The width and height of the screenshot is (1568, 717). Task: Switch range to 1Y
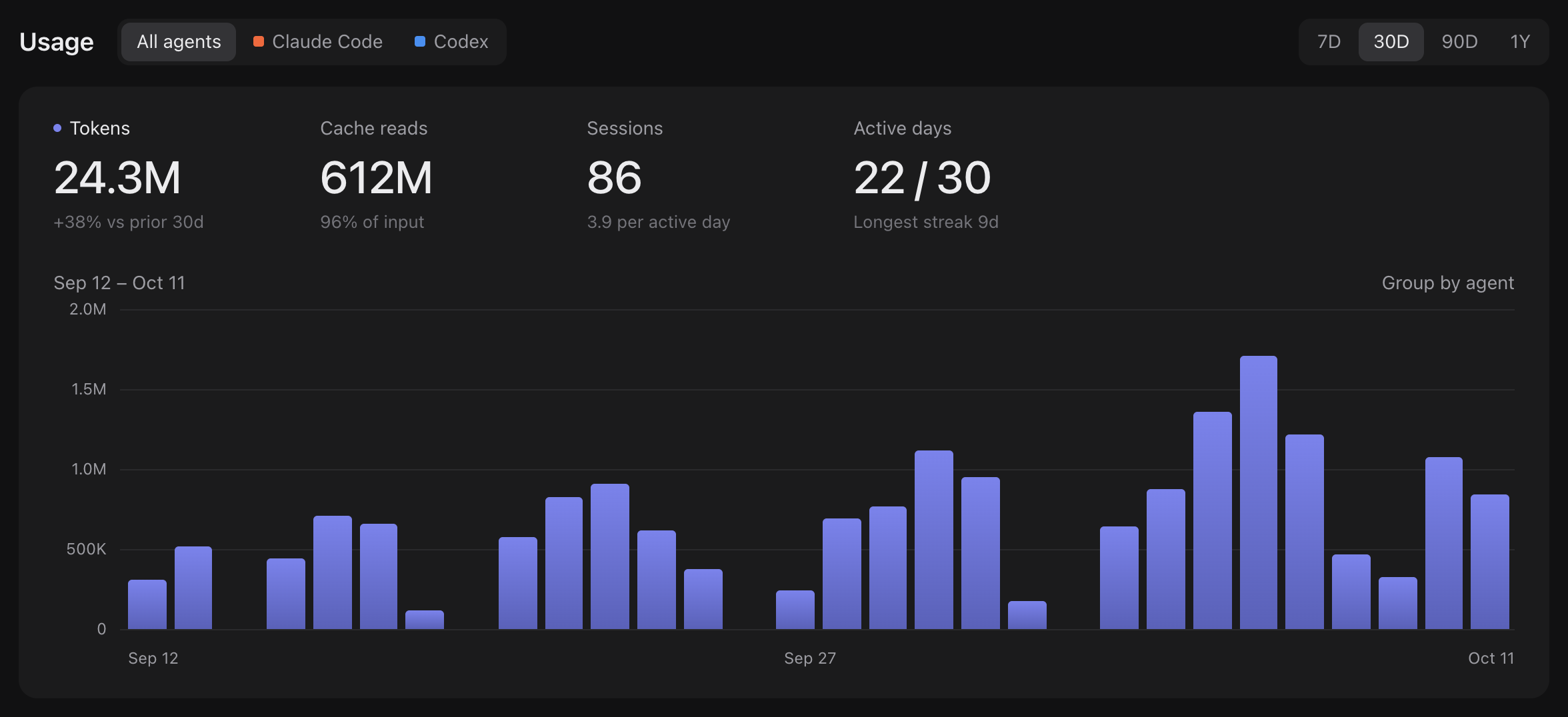(1519, 42)
